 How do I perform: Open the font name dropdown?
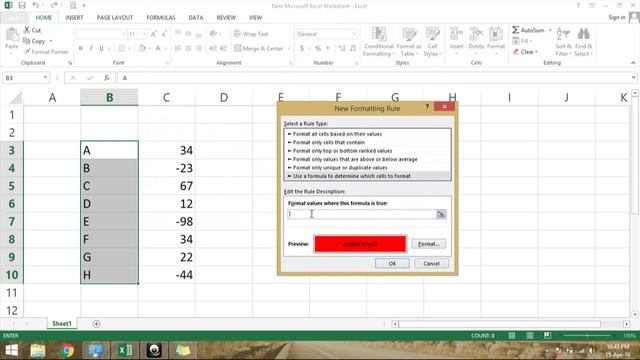point(124,34)
